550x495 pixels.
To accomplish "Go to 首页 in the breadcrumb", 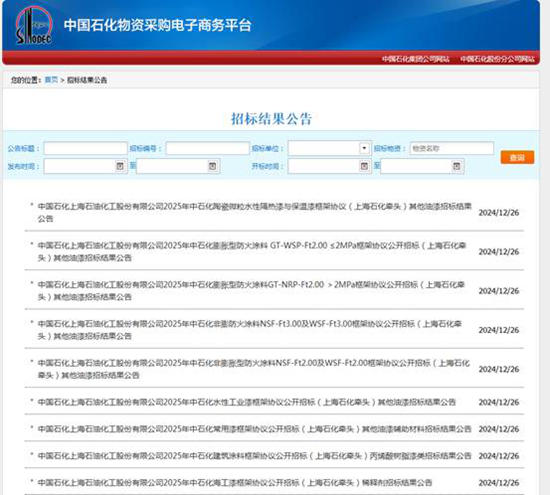I will (x=51, y=80).
